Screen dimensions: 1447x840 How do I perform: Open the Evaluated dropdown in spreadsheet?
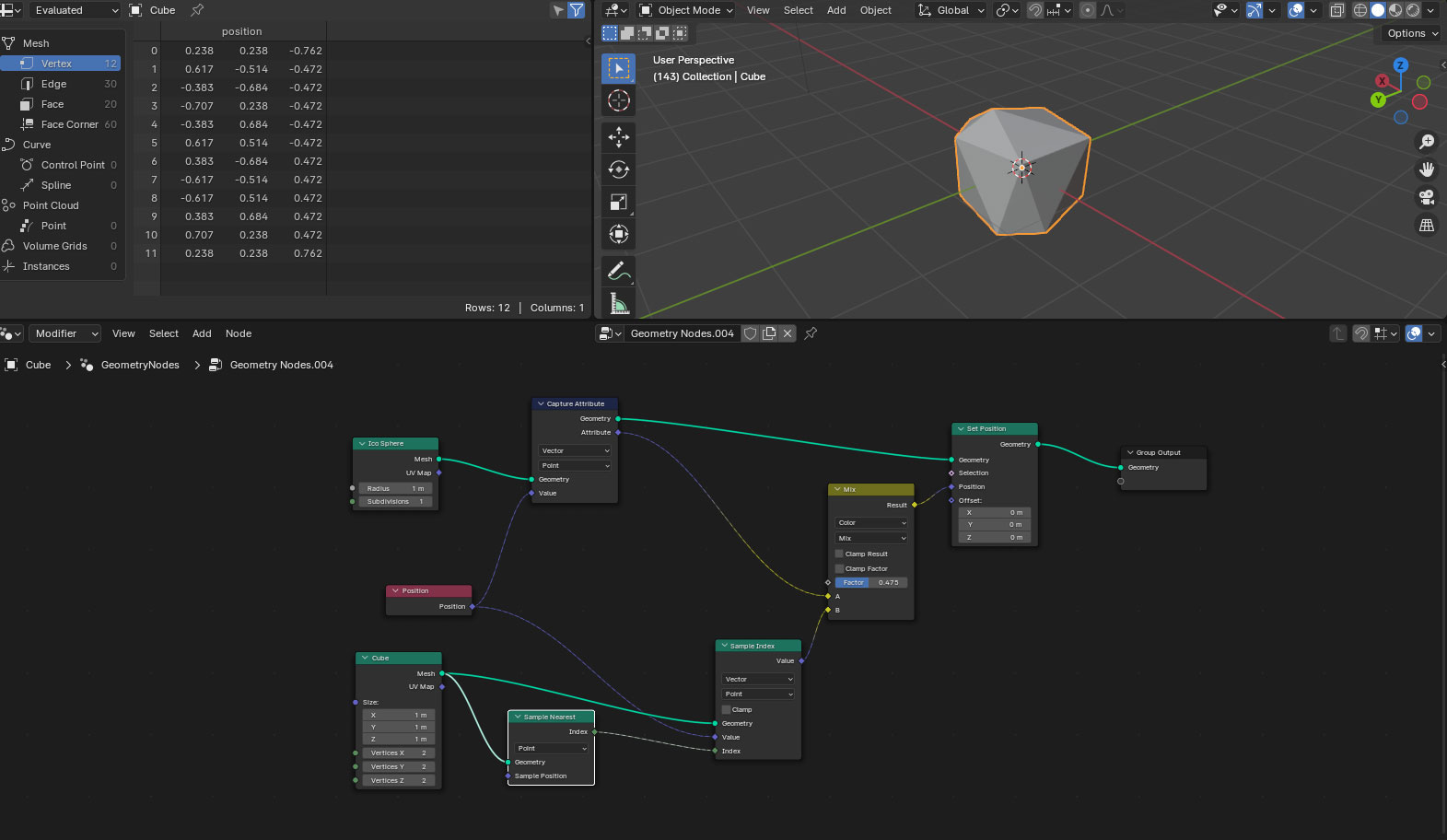(x=74, y=10)
